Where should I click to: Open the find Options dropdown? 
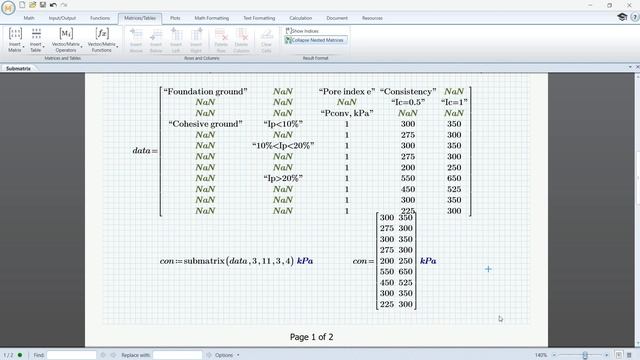tap(227, 355)
